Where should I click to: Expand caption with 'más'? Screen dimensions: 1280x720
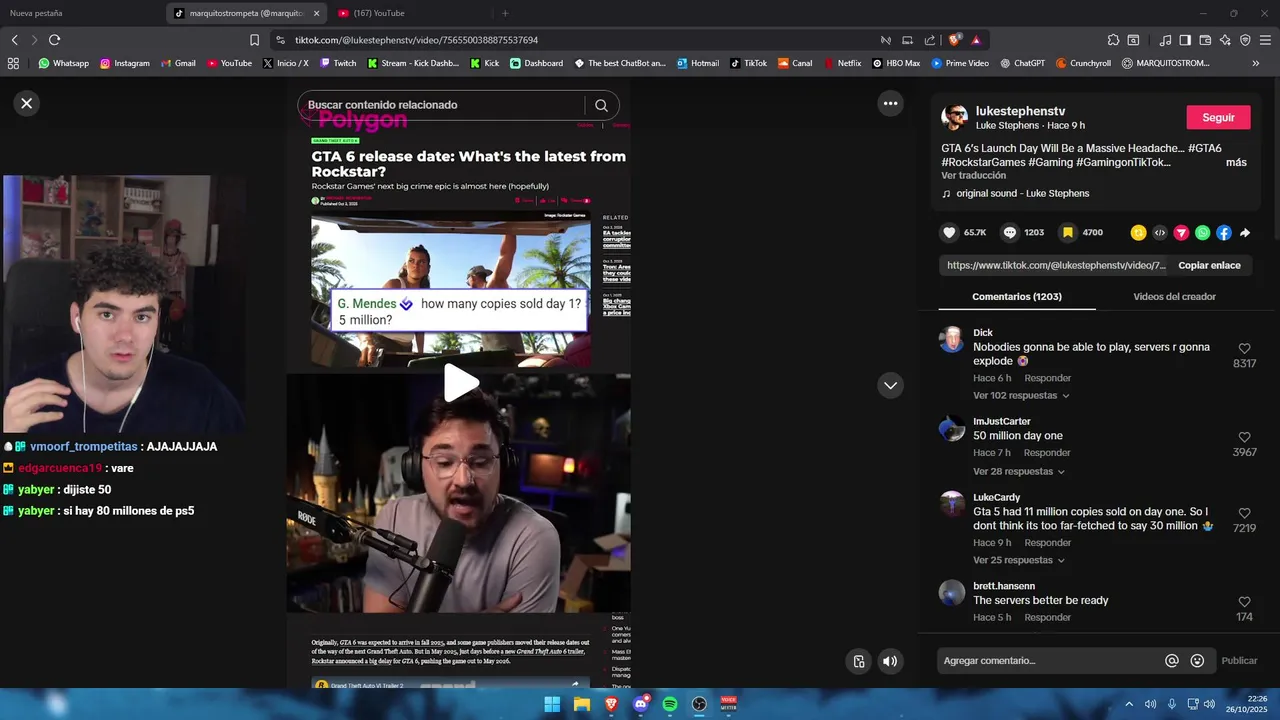1236,162
